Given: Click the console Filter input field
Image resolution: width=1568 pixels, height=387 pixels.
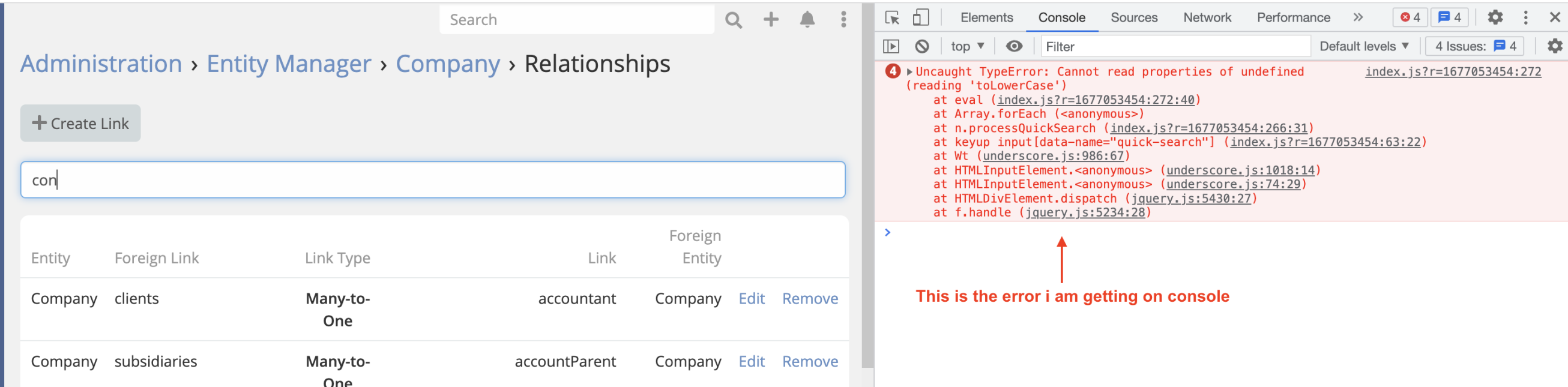Looking at the screenshot, I should [x=1175, y=46].
